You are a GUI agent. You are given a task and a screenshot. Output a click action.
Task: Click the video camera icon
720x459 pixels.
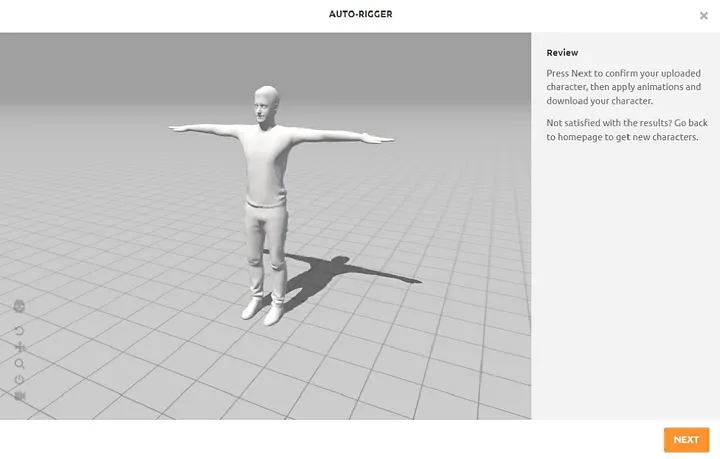(19, 396)
